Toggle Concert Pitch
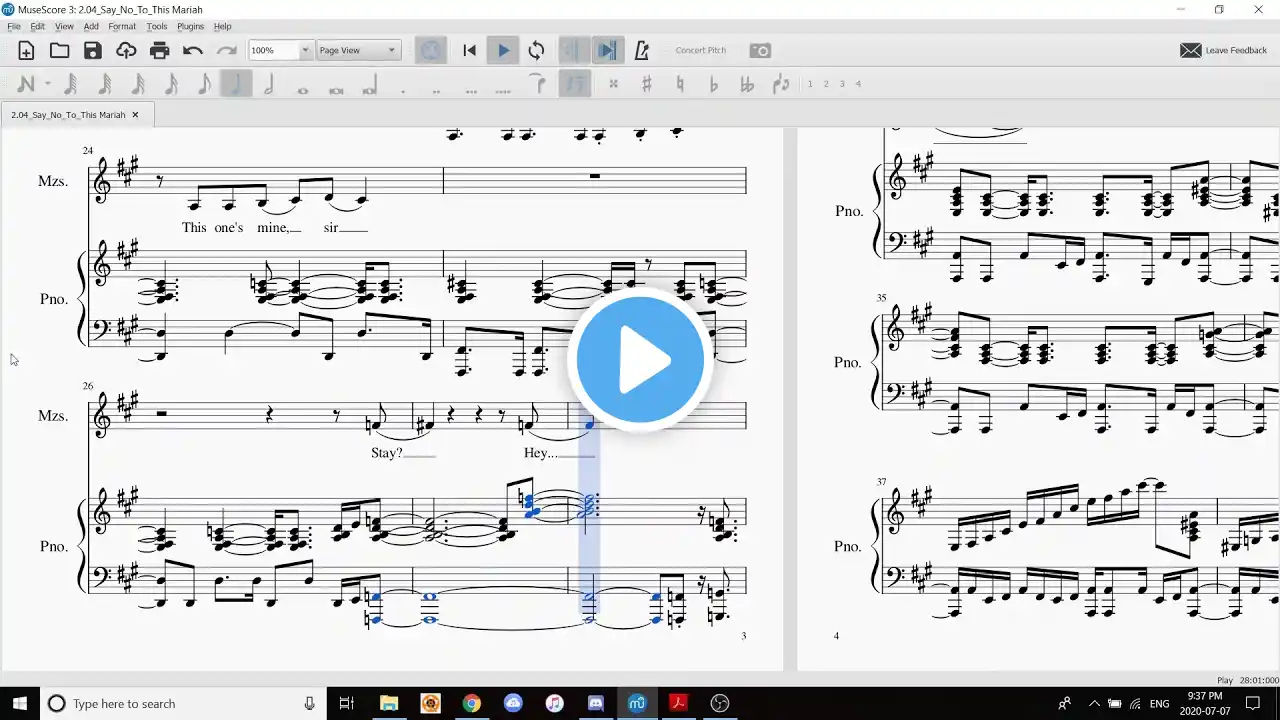Viewport: 1280px width, 720px height. [x=701, y=50]
